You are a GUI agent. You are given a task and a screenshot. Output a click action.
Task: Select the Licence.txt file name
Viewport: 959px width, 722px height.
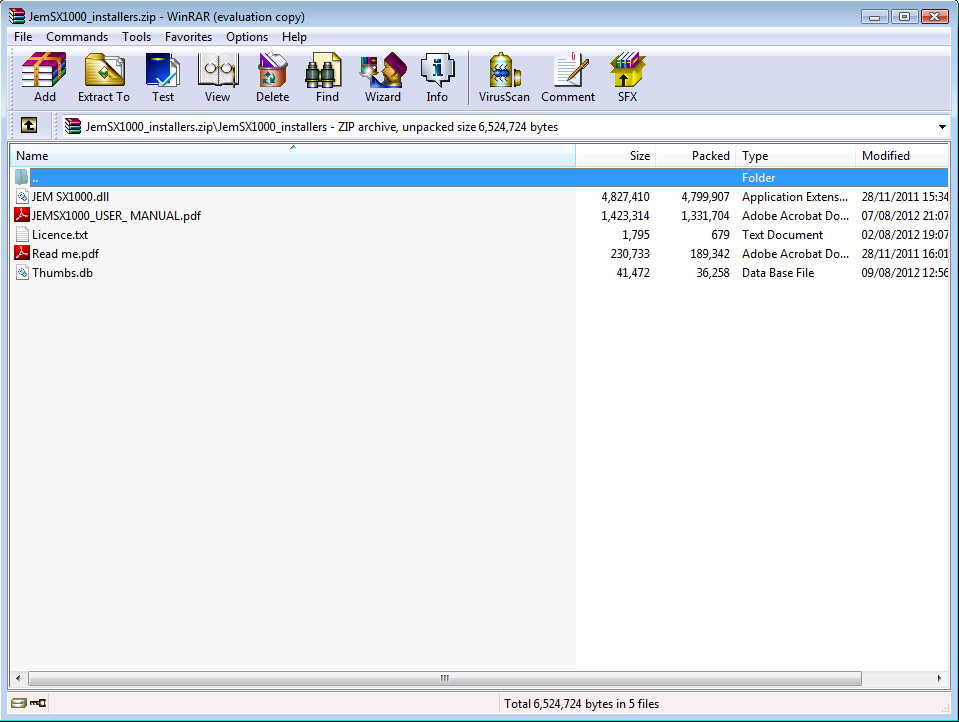point(60,235)
